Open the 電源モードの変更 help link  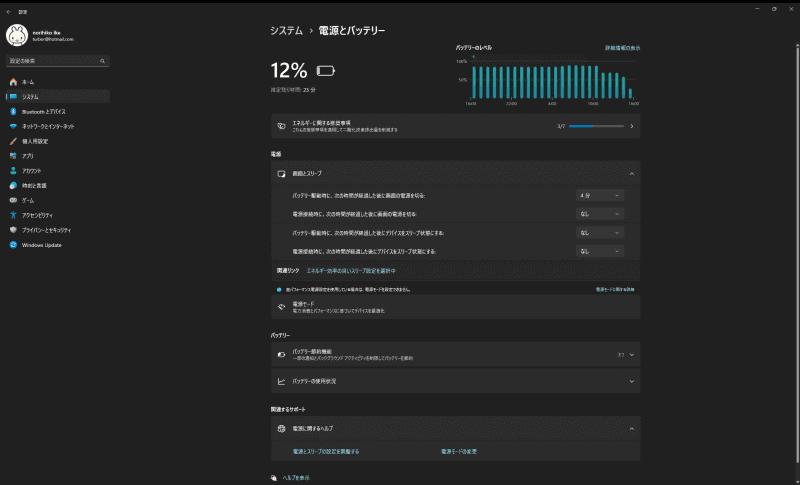tap(459, 452)
